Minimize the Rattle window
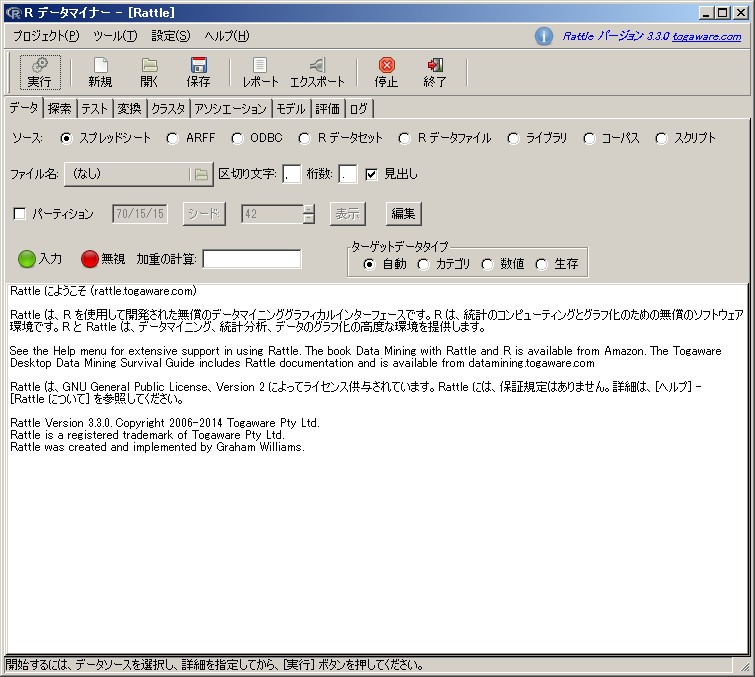Viewport: 755px width, 677px height. [x=706, y=13]
